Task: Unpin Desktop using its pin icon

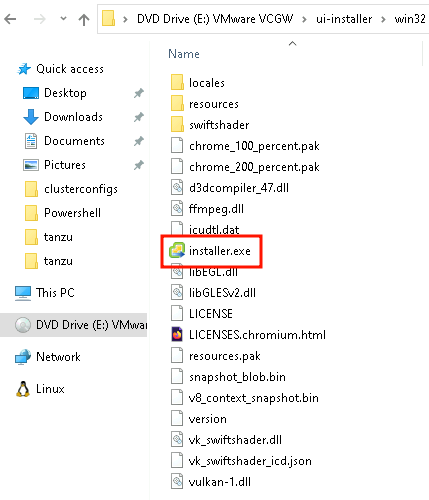Action: click(x=139, y=93)
